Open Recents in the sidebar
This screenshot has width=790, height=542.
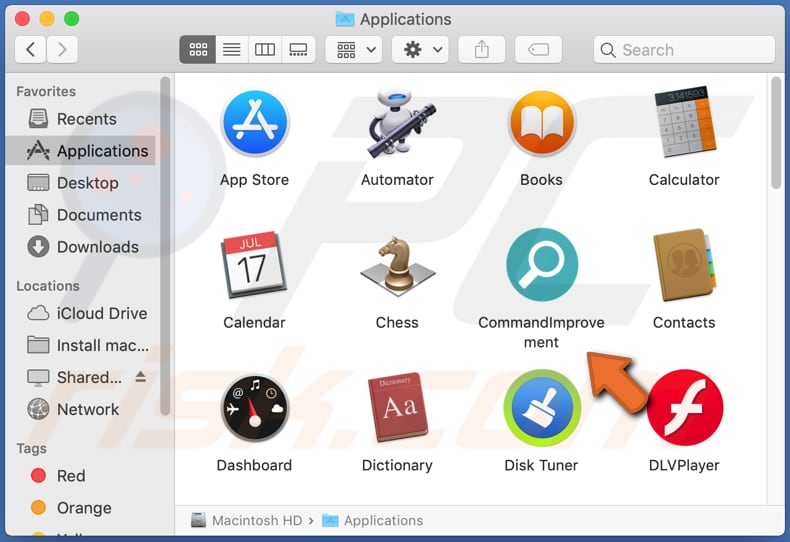click(x=81, y=119)
